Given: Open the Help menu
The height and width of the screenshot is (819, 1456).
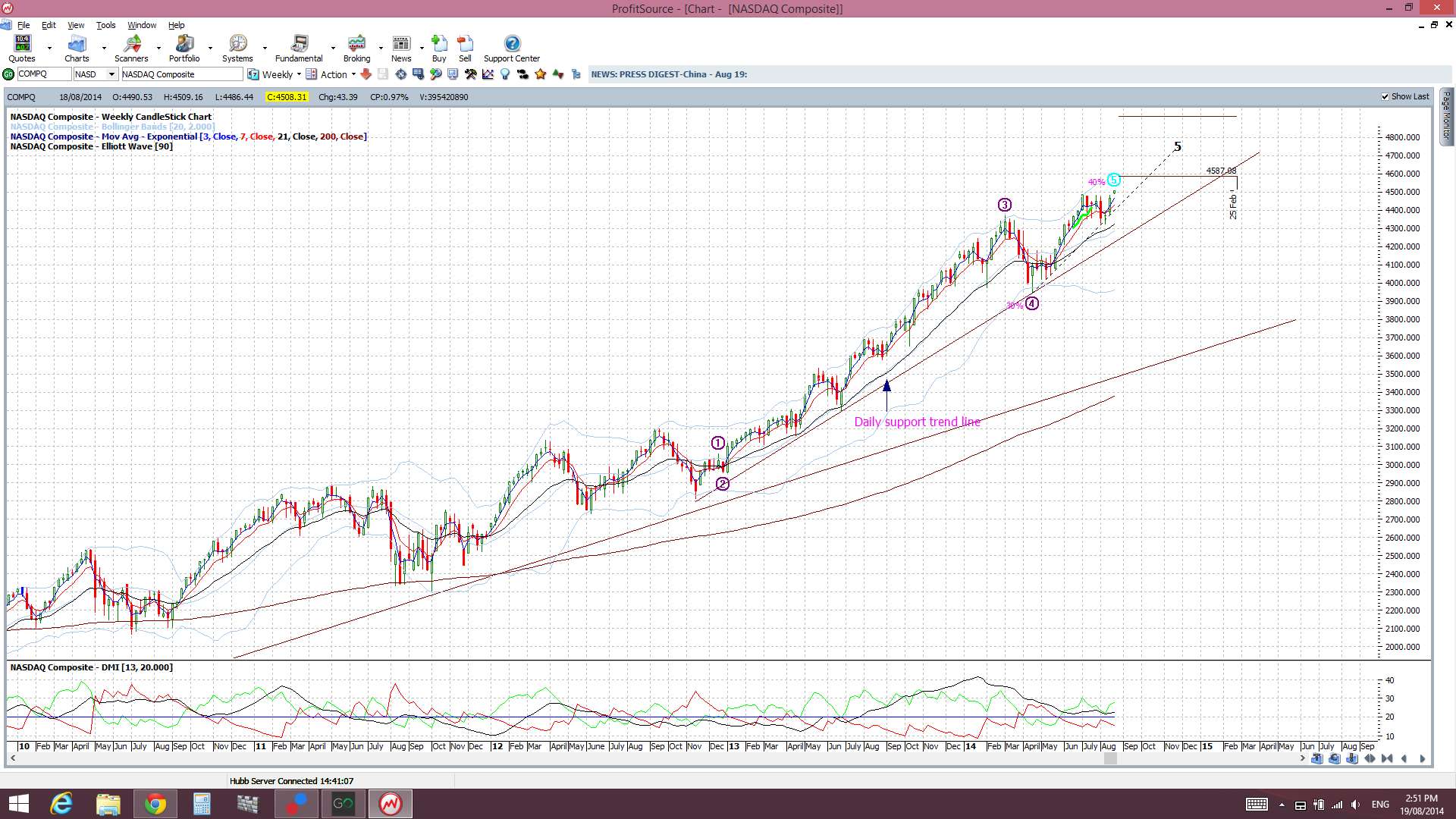Looking at the screenshot, I should click(x=176, y=25).
